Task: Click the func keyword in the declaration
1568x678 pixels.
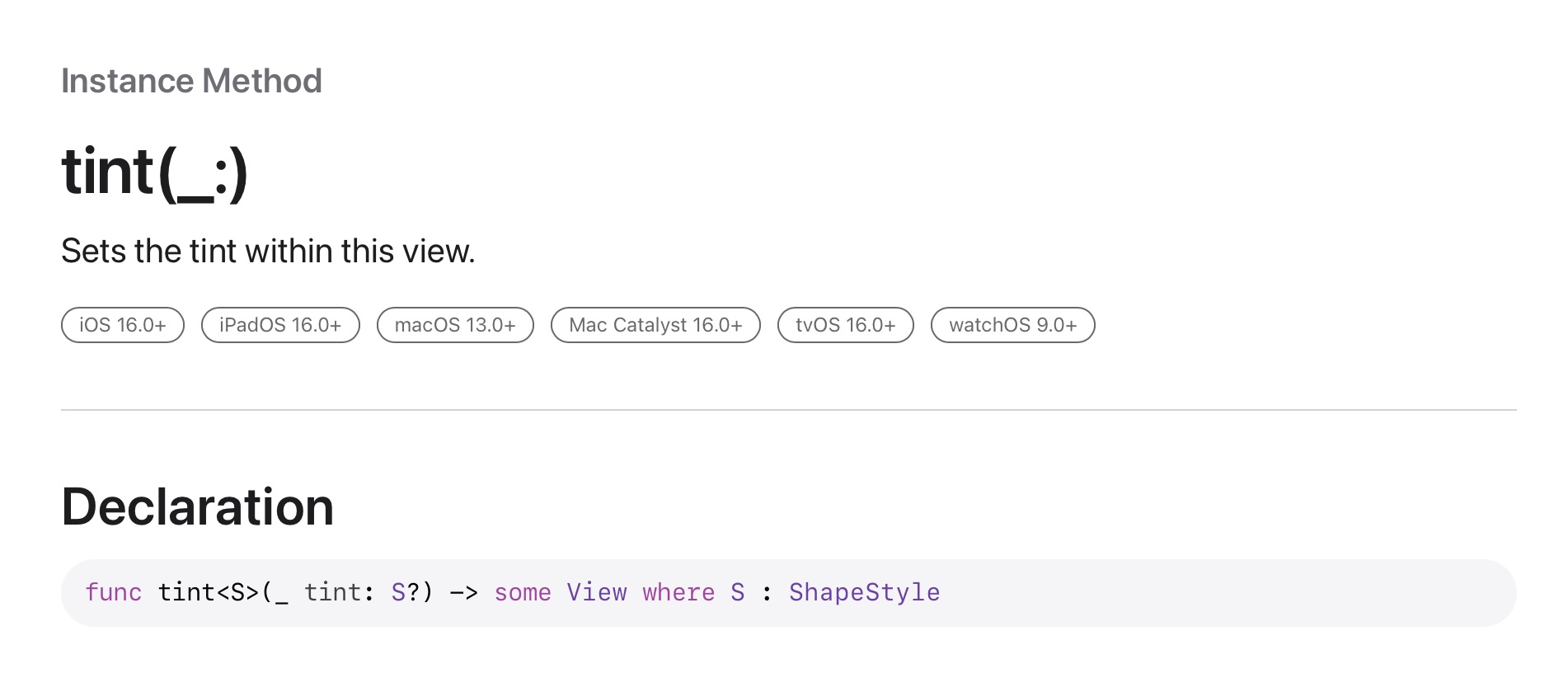Action: tap(114, 592)
